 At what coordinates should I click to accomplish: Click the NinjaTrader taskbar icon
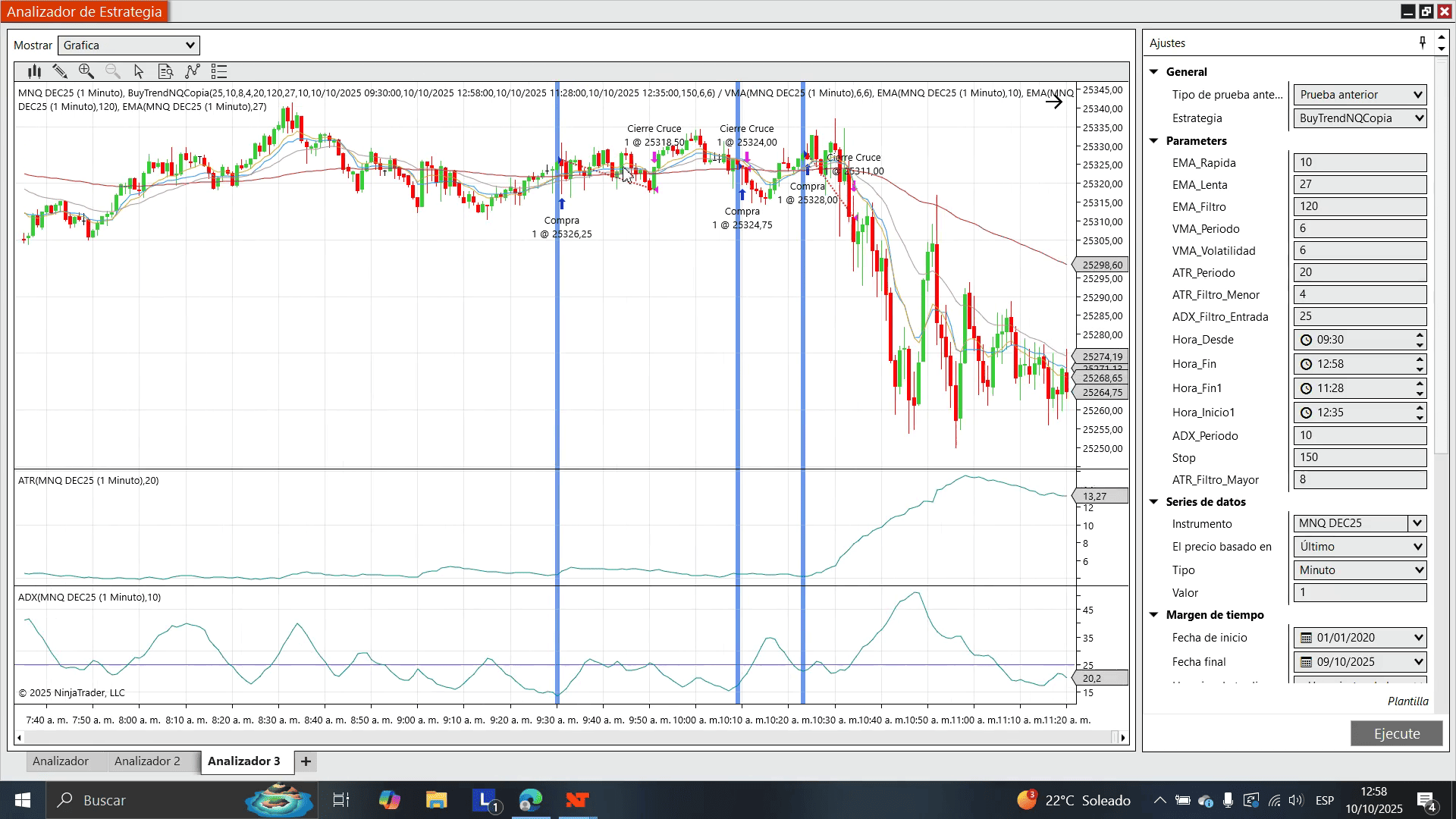coord(577,800)
